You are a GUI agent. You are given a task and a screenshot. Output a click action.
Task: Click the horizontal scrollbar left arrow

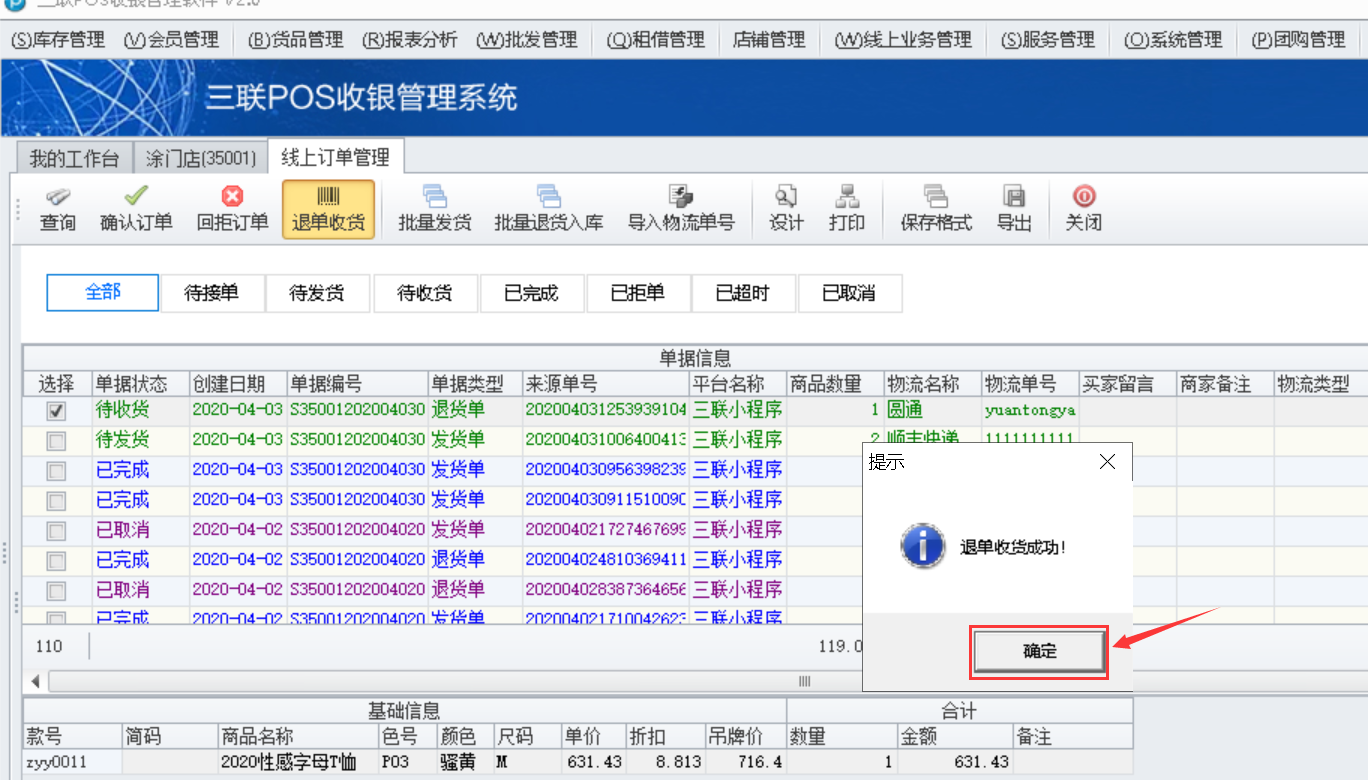[x=36, y=681]
